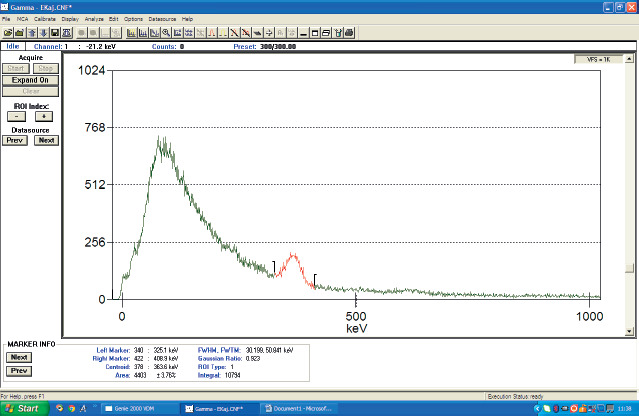Open the MCA menu

coord(24,19)
